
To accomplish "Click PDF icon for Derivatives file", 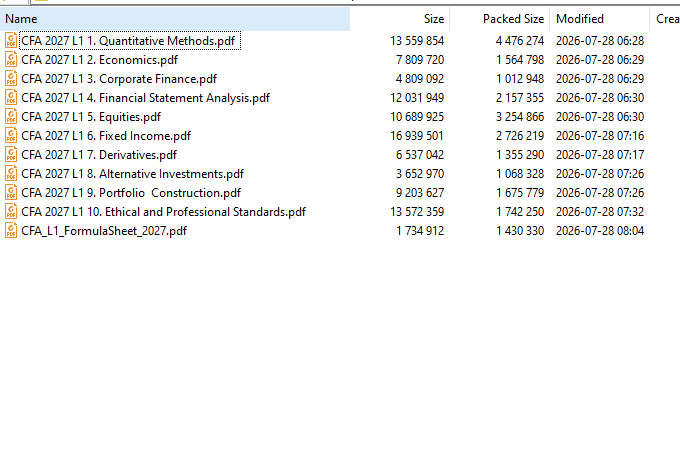I will click(11, 155).
